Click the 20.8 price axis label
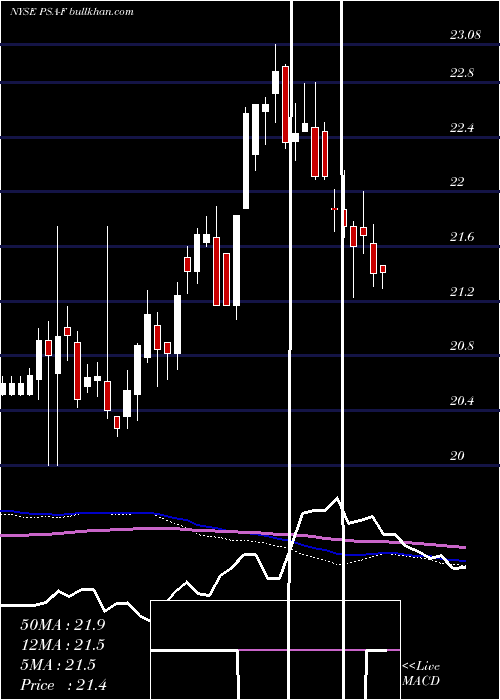Image resolution: width=500 pixels, height=700 pixels. click(462, 346)
